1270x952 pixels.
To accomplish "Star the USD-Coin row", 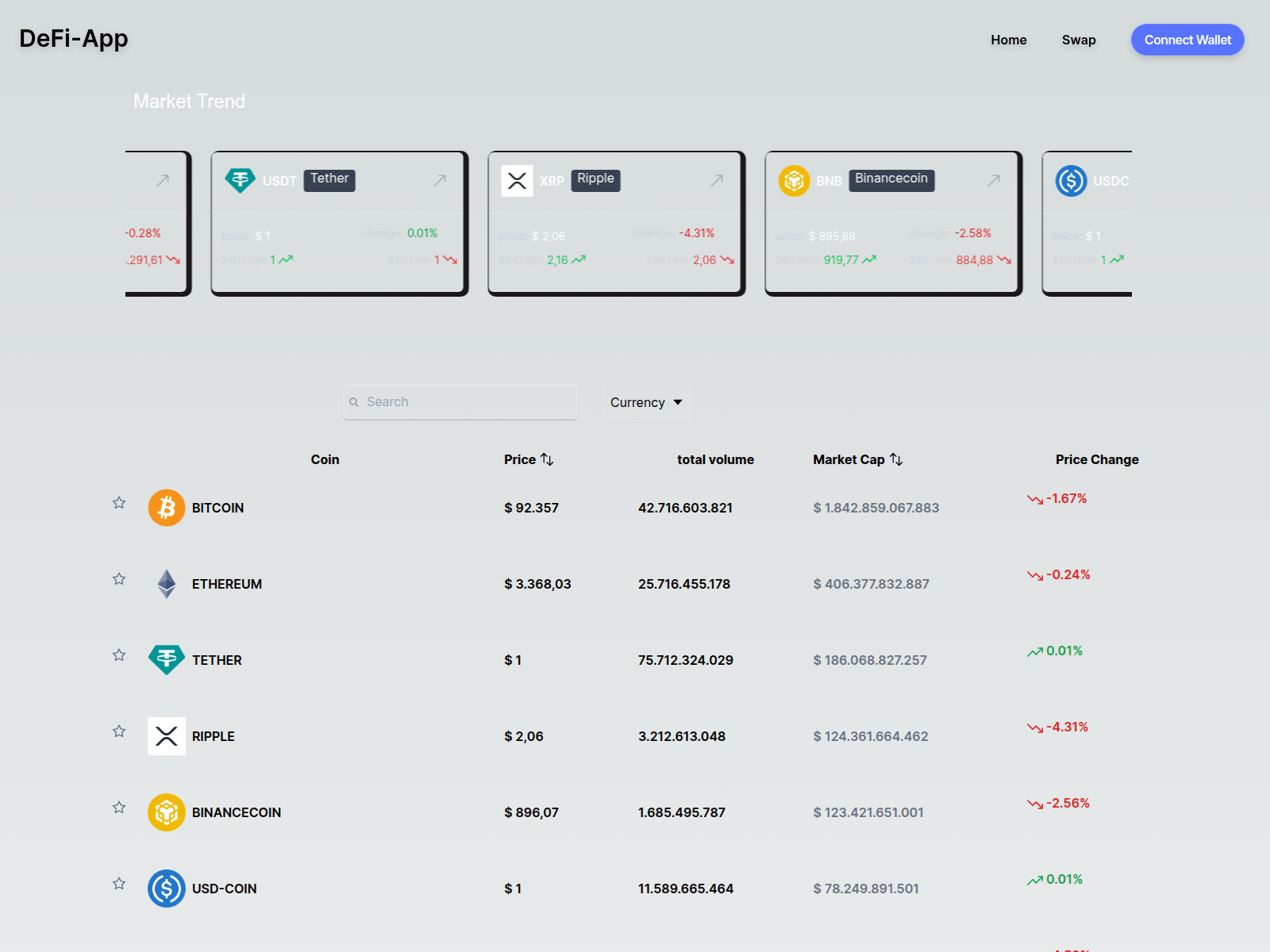I will (x=119, y=884).
